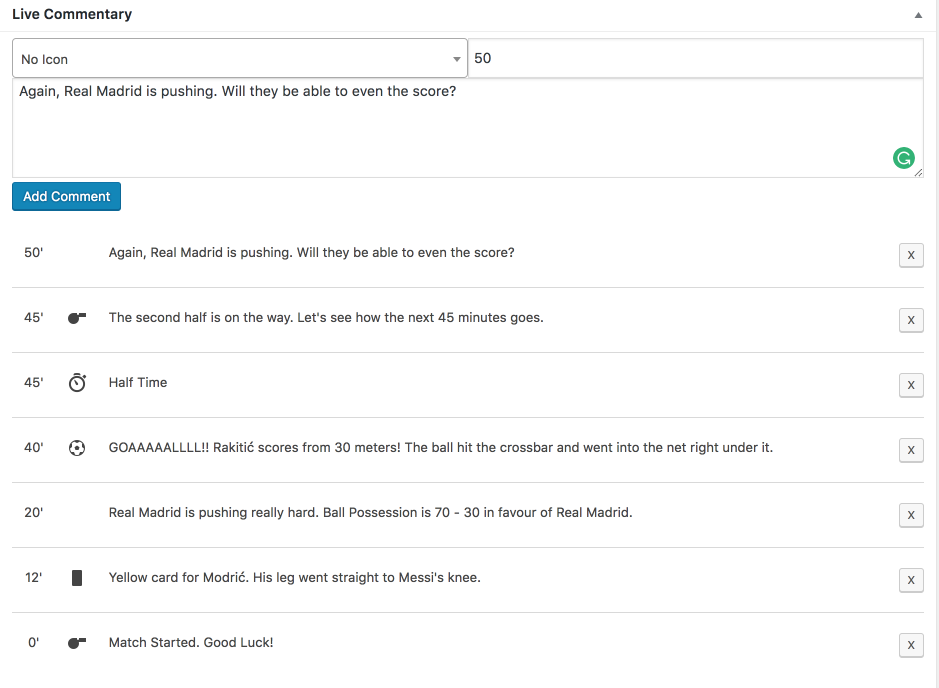
Task: Delete the Half Time comment
Action: [911, 385]
